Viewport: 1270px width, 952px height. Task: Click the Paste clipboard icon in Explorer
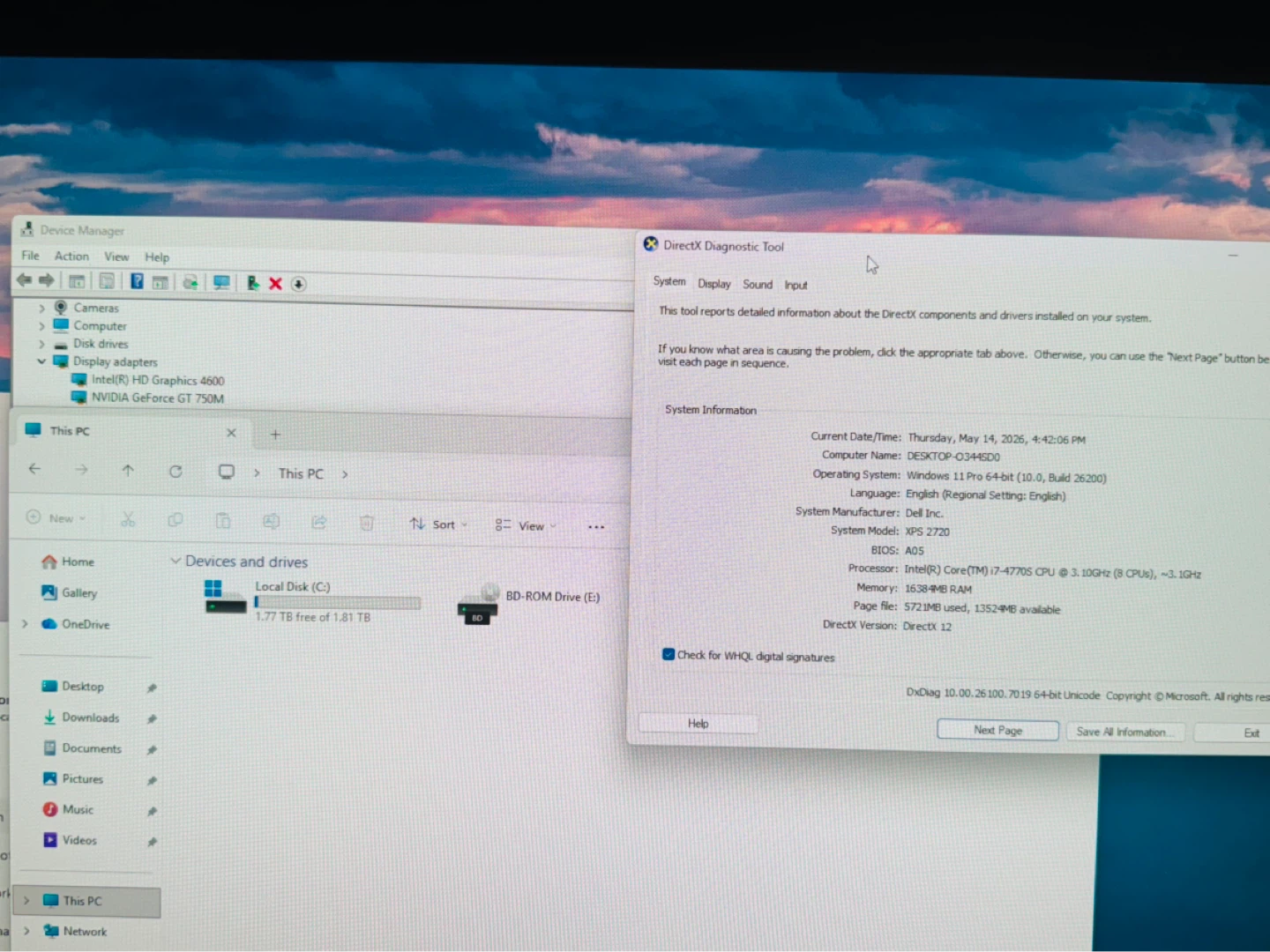click(x=223, y=521)
